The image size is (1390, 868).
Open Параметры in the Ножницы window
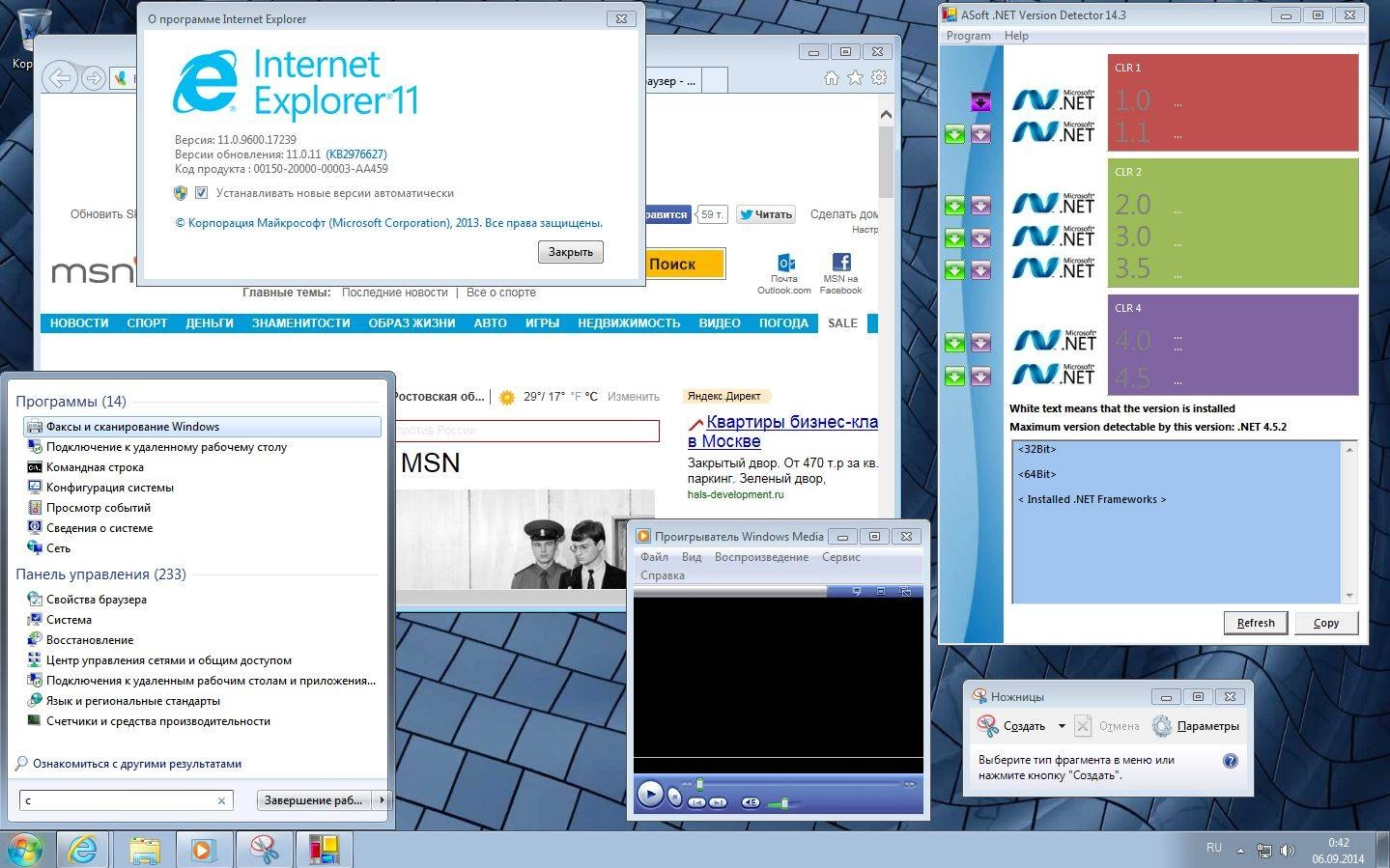[1196, 726]
